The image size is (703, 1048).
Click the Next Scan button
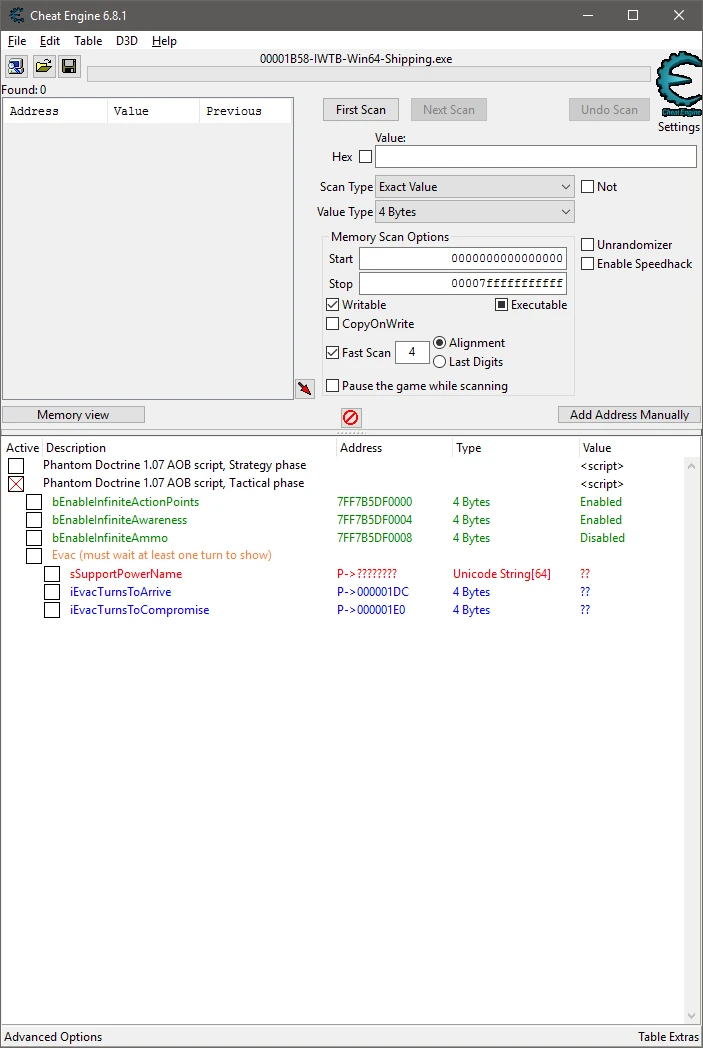click(449, 110)
